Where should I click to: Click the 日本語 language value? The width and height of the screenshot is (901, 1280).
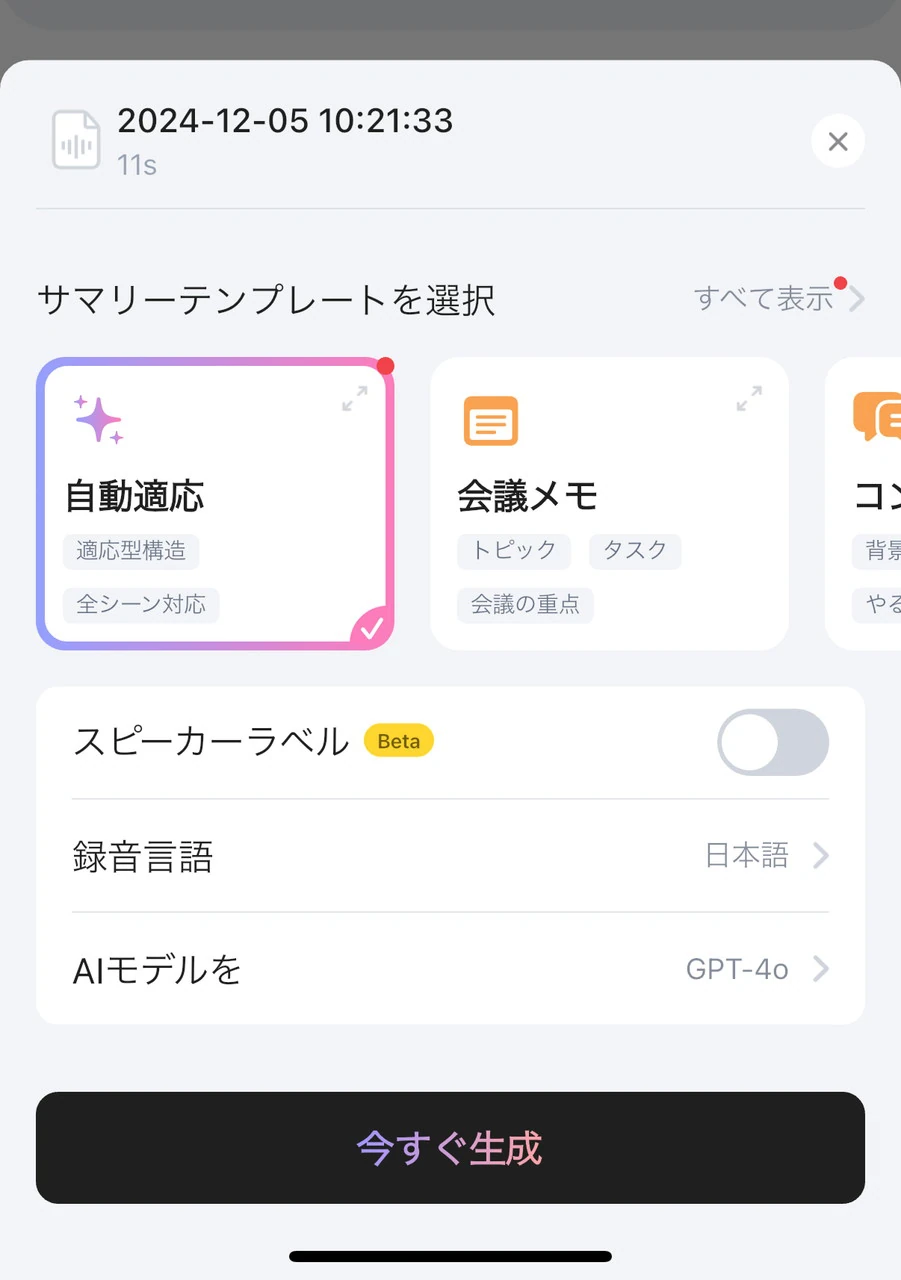(x=747, y=856)
